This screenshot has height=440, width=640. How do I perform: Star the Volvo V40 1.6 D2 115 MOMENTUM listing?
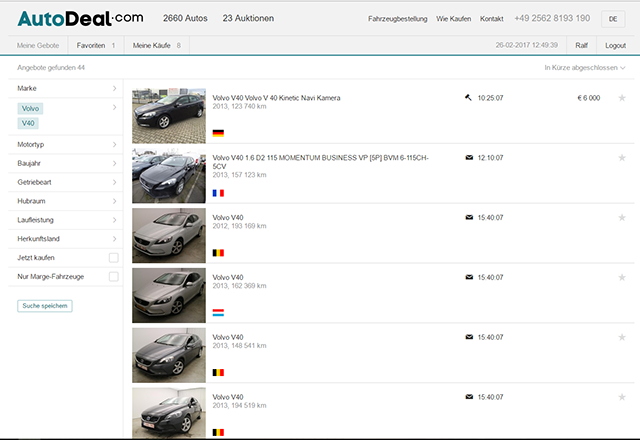[622, 158]
